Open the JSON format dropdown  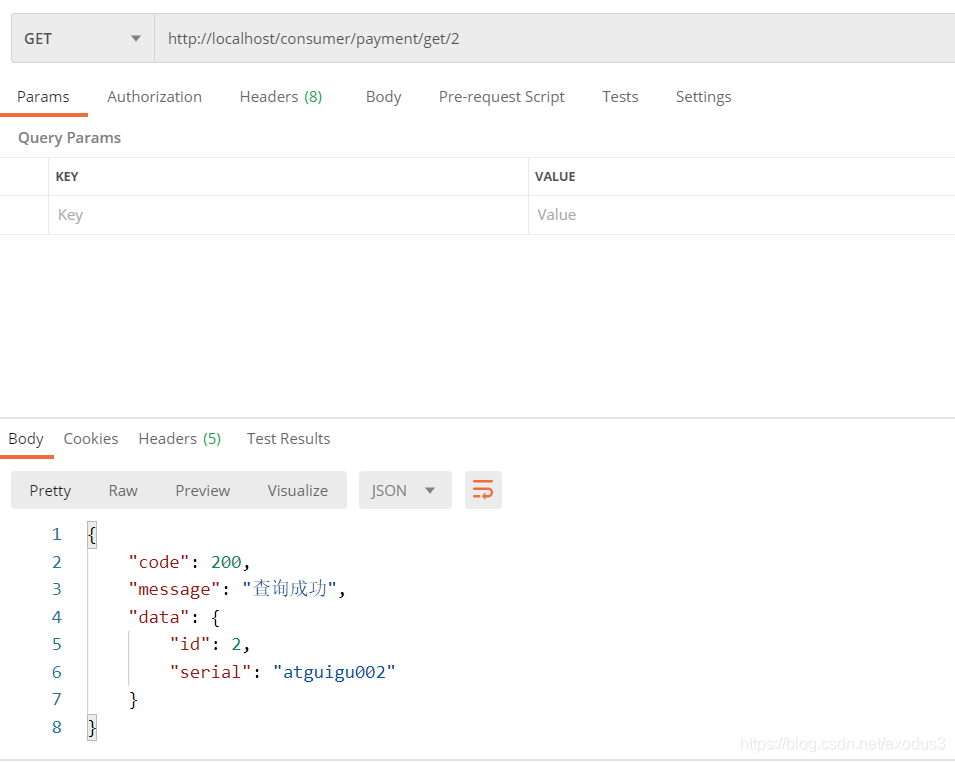coord(405,490)
